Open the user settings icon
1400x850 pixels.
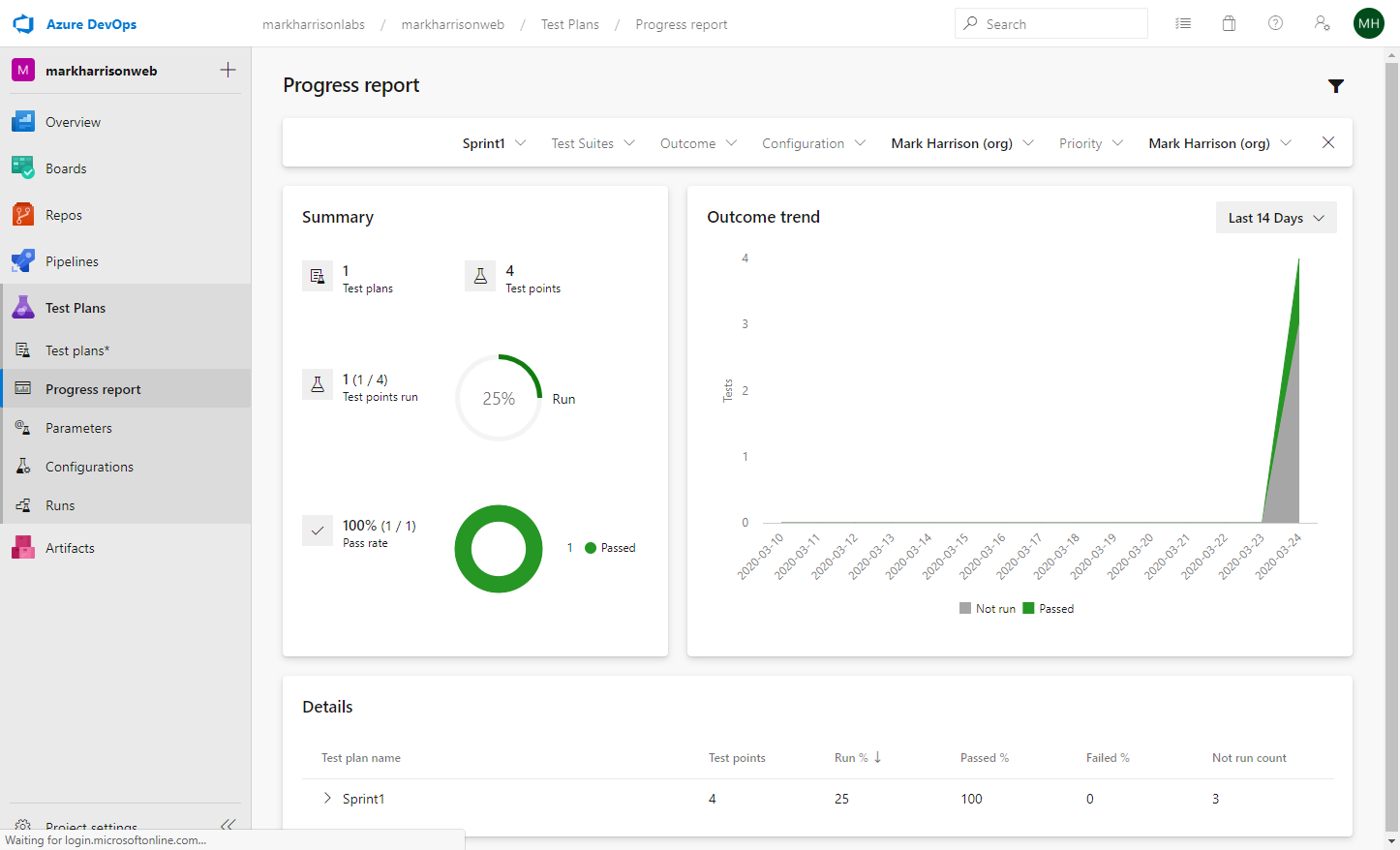coord(1322,24)
